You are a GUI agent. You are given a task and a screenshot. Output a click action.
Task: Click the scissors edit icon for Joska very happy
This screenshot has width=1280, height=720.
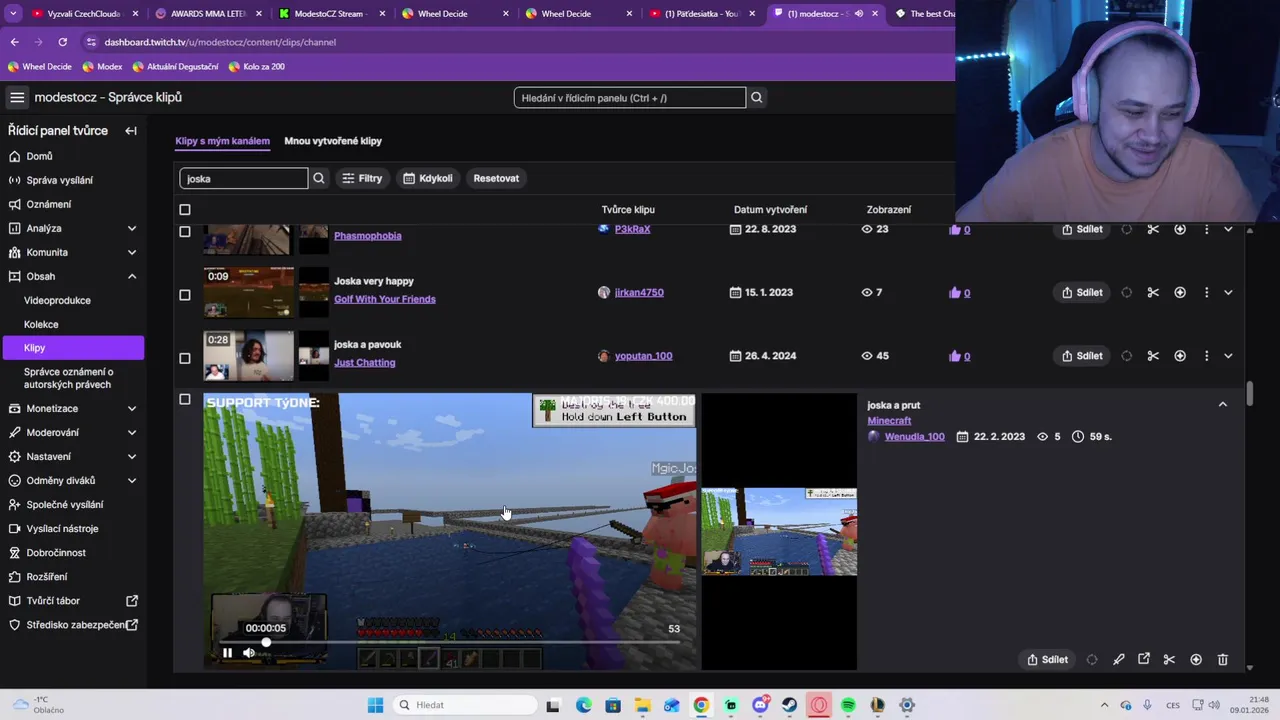[x=1153, y=292]
